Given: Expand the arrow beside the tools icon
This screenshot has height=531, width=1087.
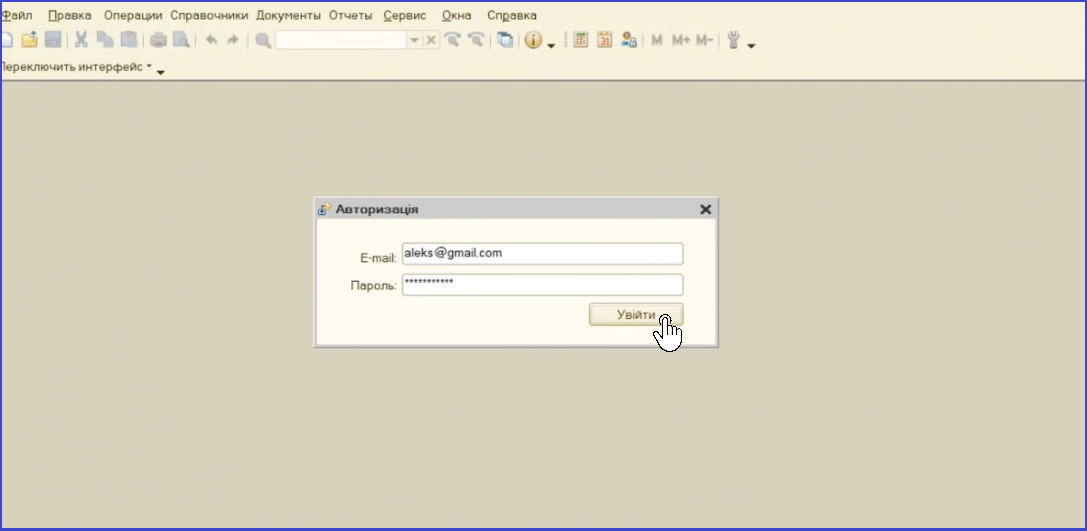Looking at the screenshot, I should (751, 46).
